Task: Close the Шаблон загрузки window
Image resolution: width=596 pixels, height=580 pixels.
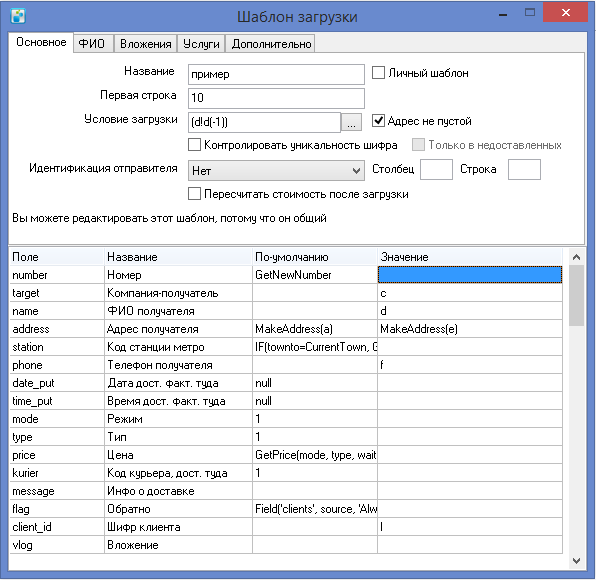Action: 566,12
